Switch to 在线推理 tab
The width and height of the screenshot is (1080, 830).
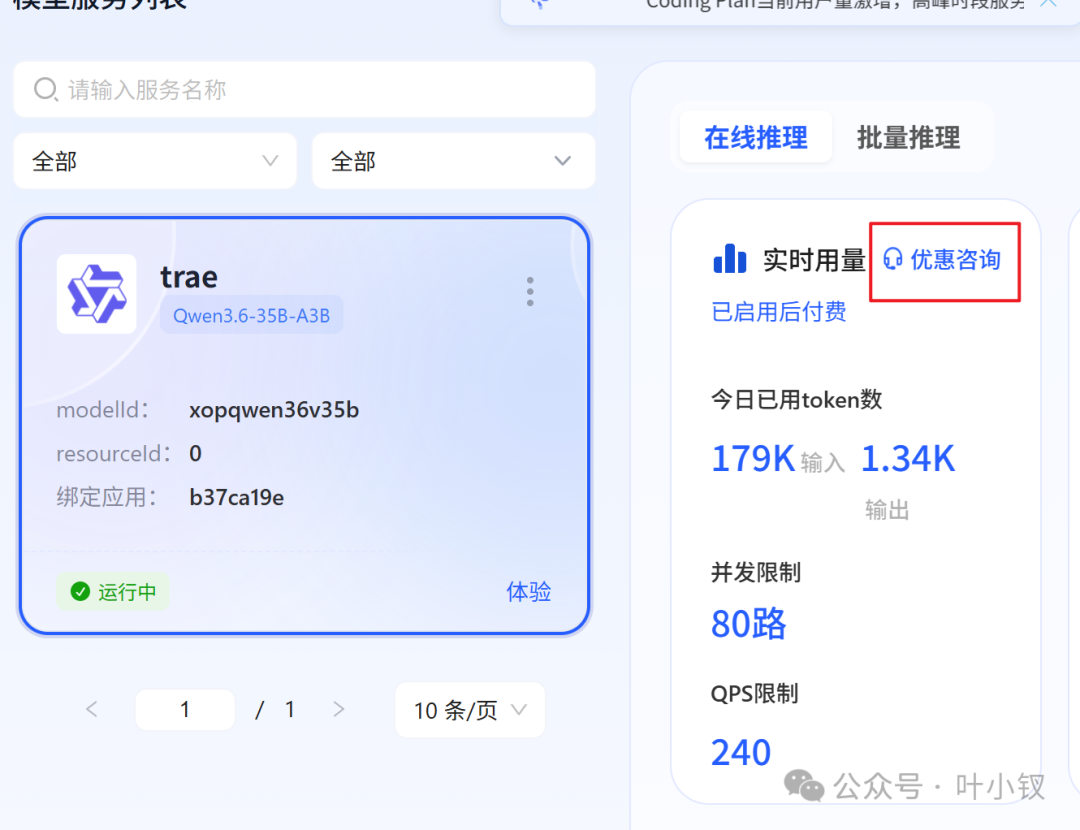coord(756,138)
